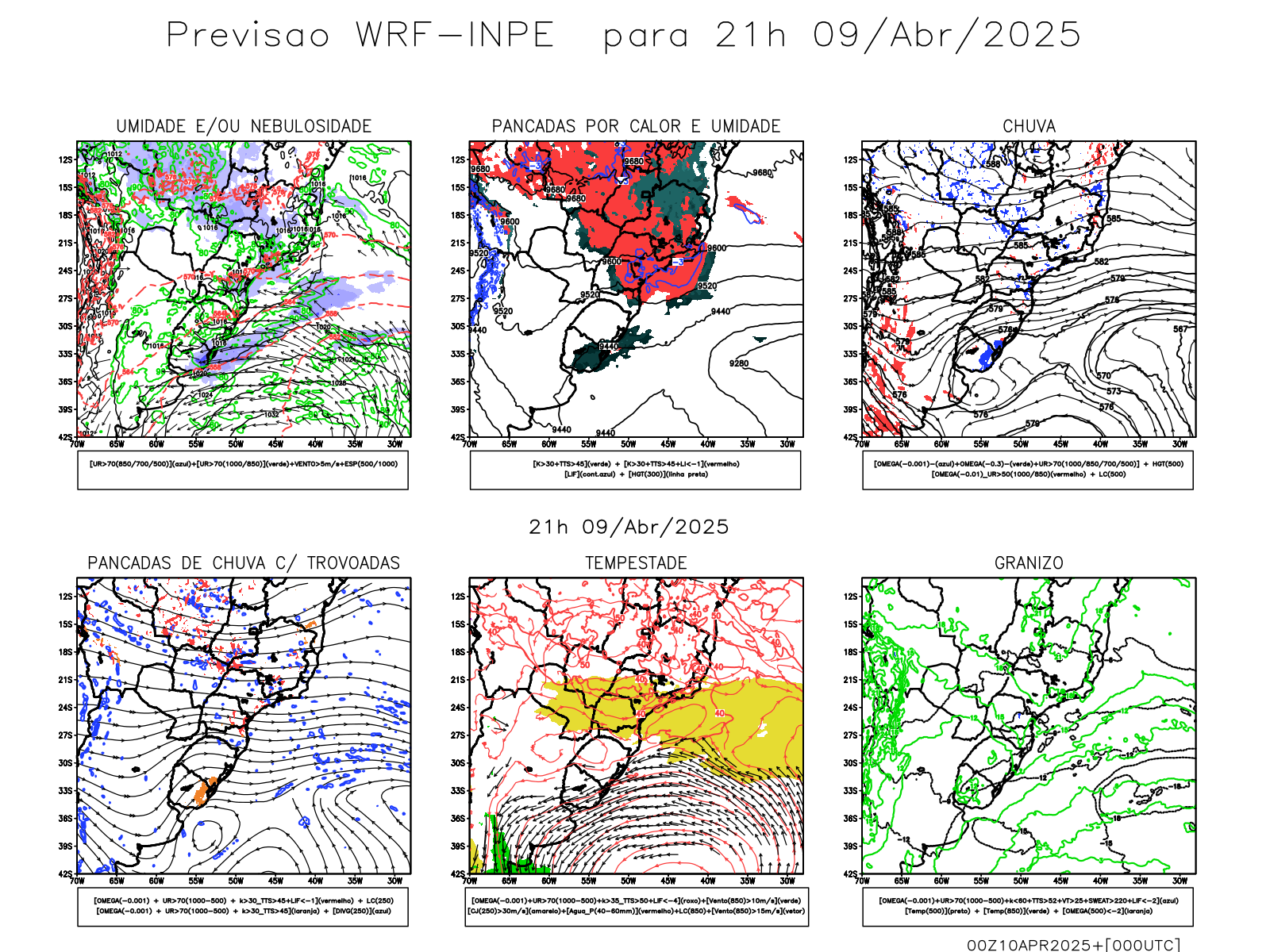Screen dimensions: 1270x952
Task: Open the CHUVA rain forecast map
Action: pyautogui.click(x=1029, y=290)
